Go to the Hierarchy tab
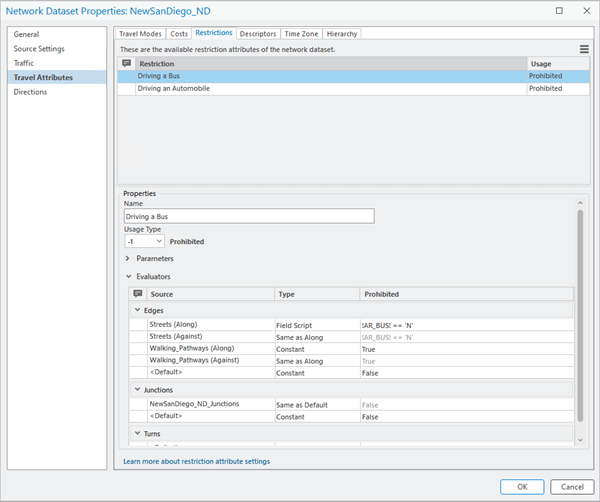This screenshot has height=502, width=600. point(340,33)
